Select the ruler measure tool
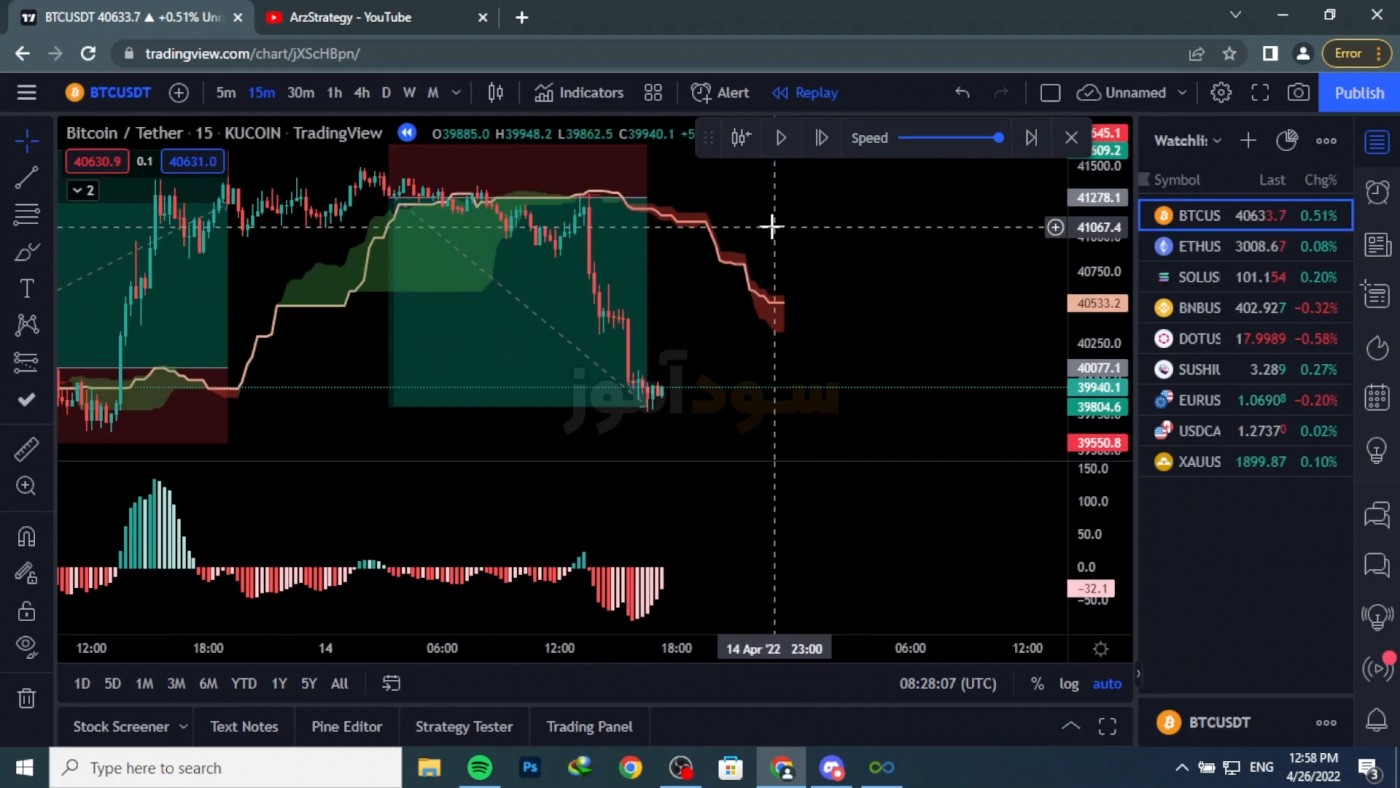 (x=27, y=449)
